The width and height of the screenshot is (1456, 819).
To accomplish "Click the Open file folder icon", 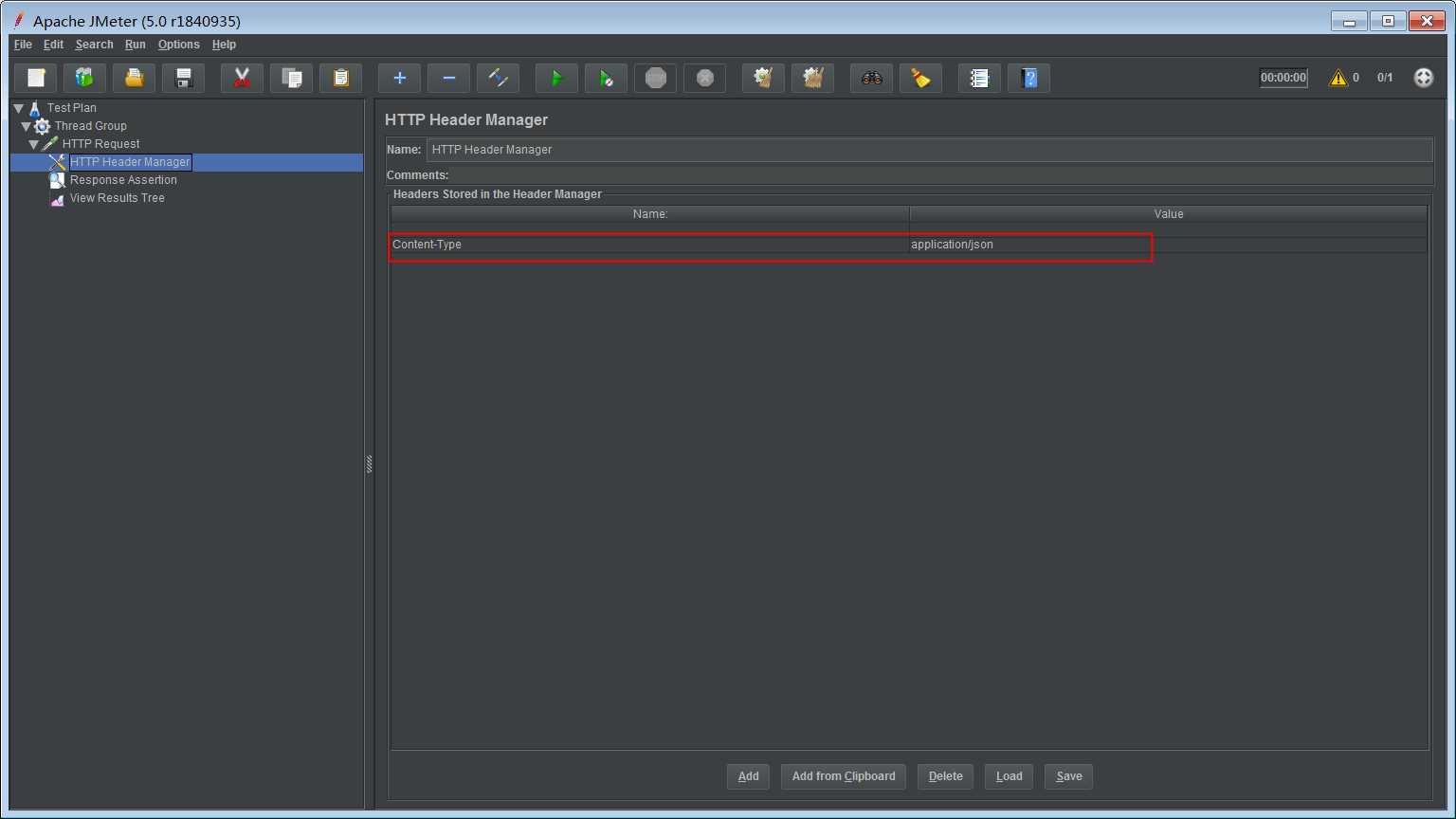I will [135, 78].
